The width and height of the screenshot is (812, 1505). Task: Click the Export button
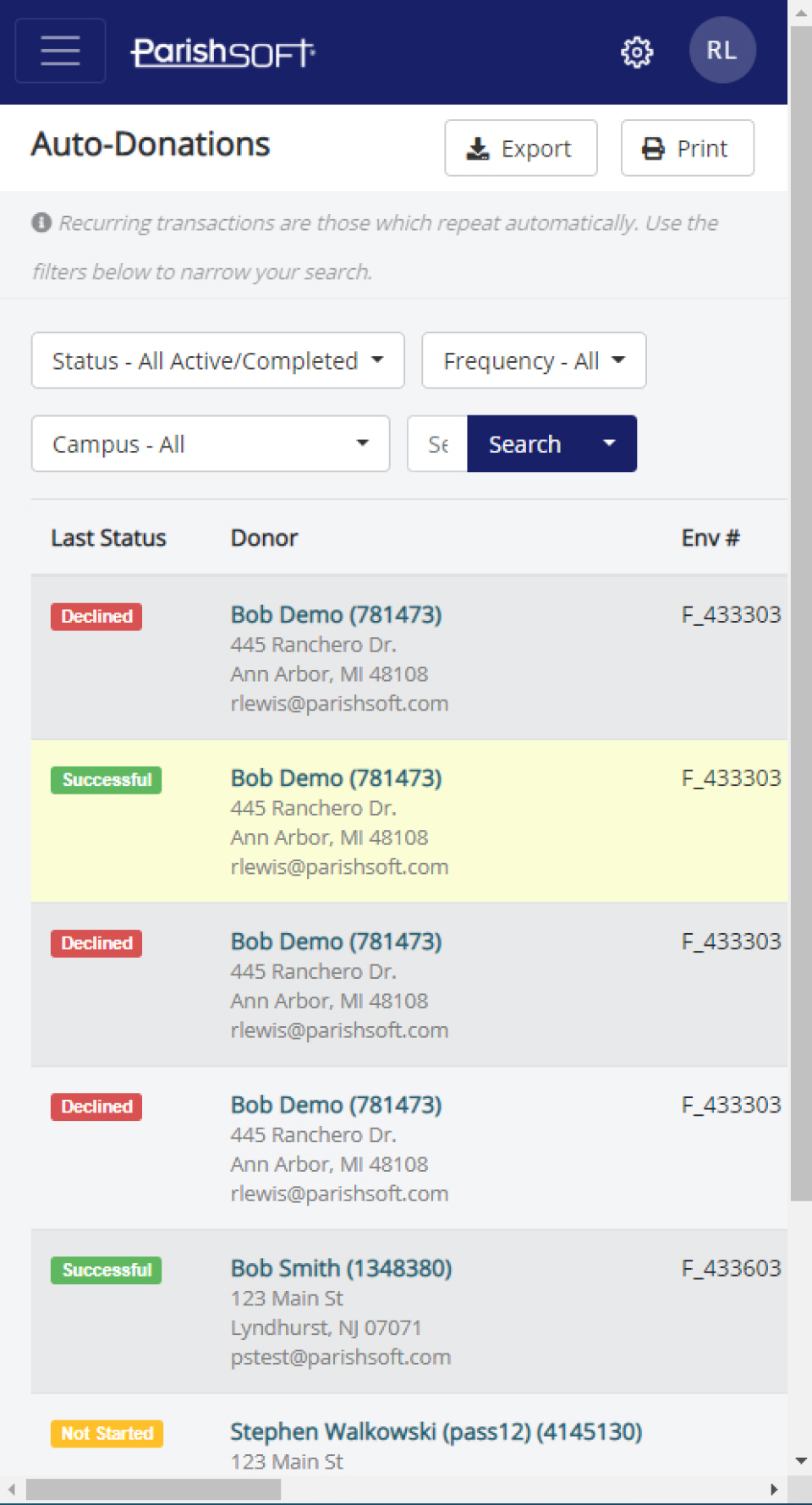(x=521, y=147)
